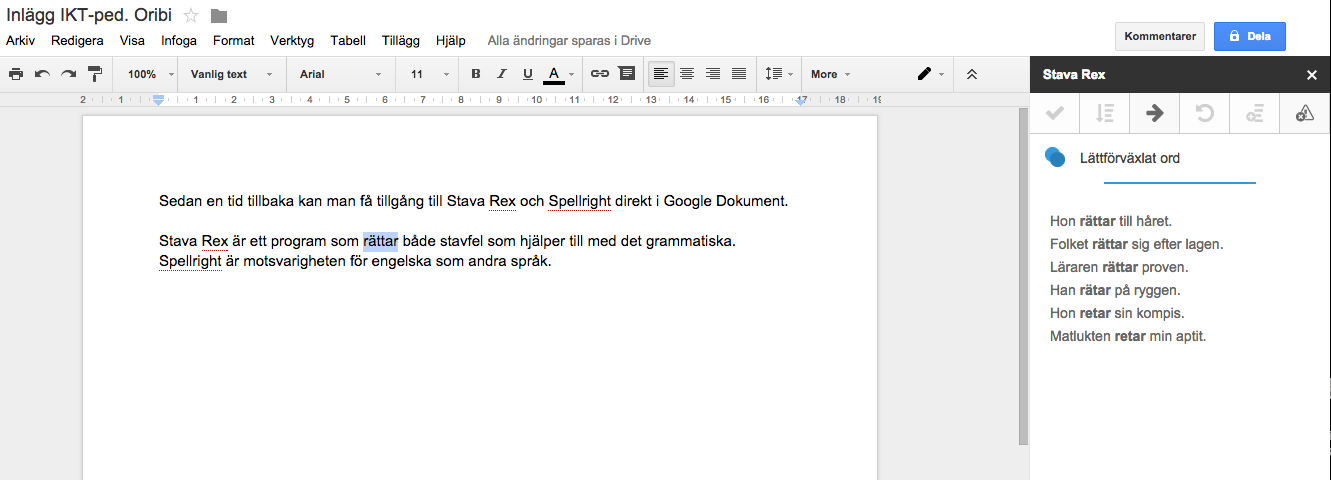This screenshot has height=480, width=1331.
Task: Click the Lättförväxlat ord heading
Action: click(1130, 158)
